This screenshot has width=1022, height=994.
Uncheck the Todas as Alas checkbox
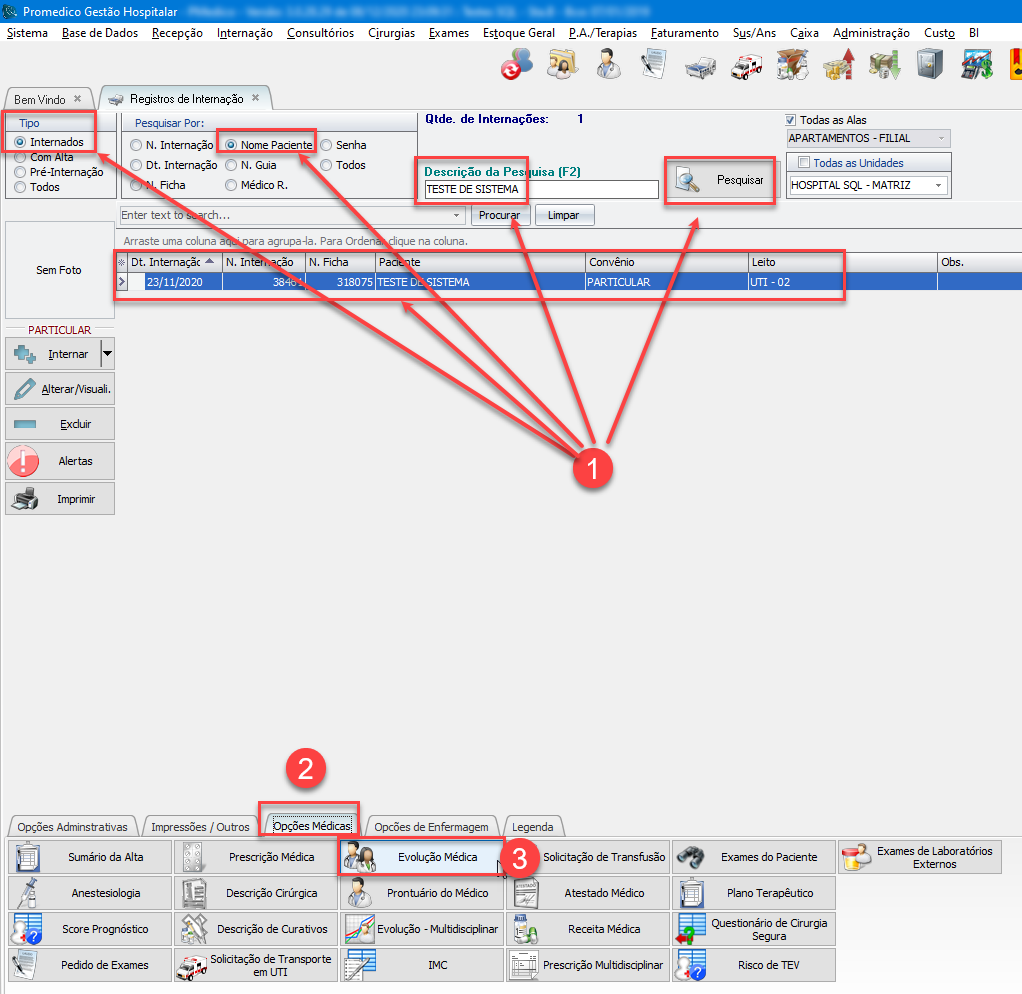click(792, 120)
